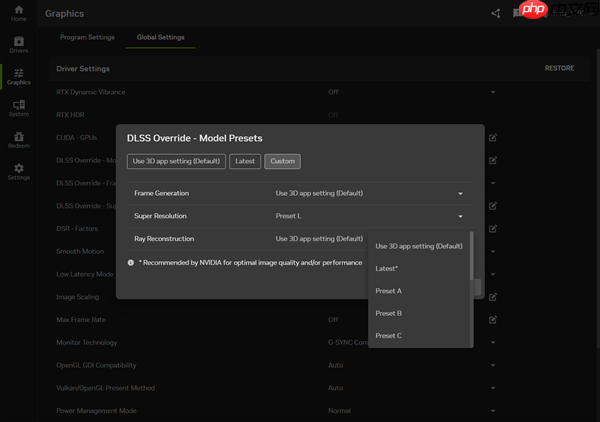
Task: Open the Home page in sidebar
Action: [18, 13]
